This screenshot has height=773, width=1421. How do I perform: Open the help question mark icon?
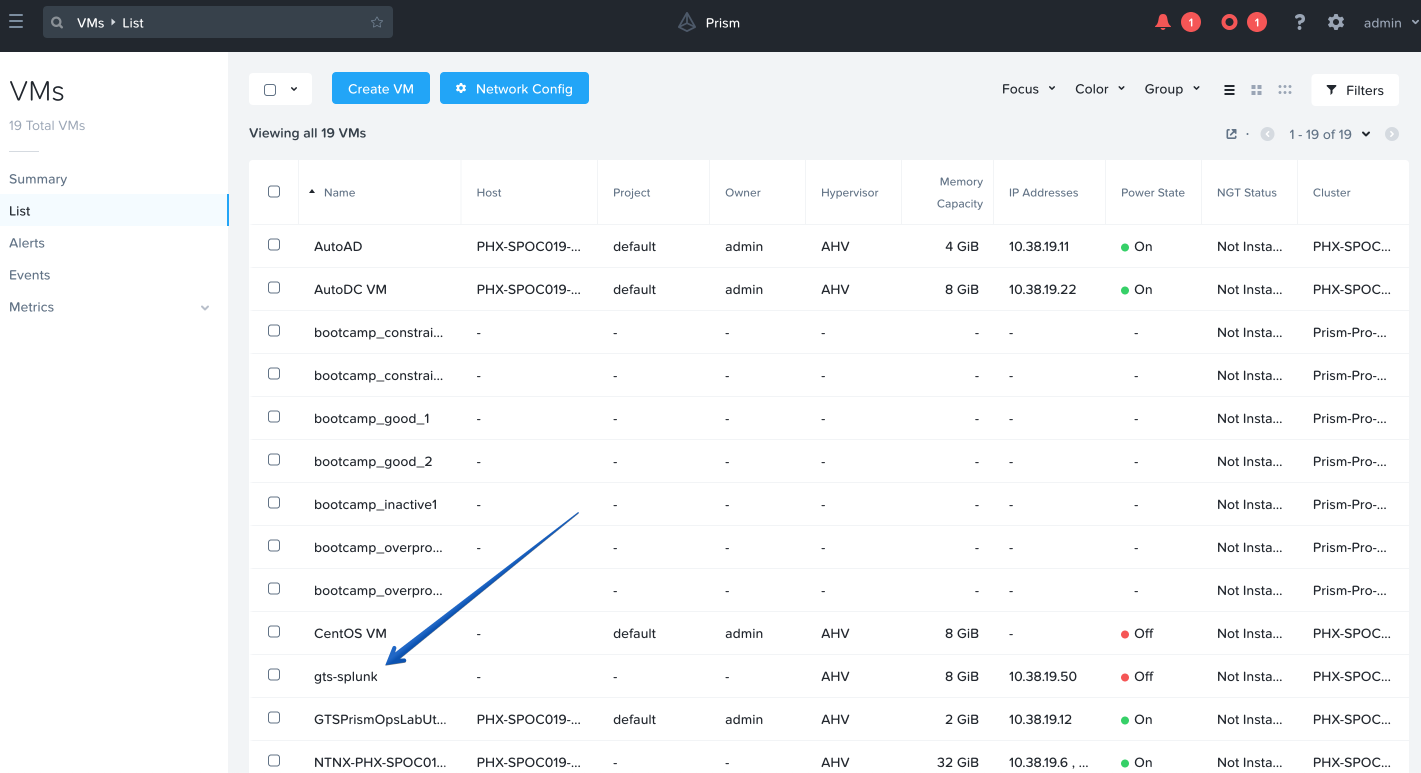1299,22
